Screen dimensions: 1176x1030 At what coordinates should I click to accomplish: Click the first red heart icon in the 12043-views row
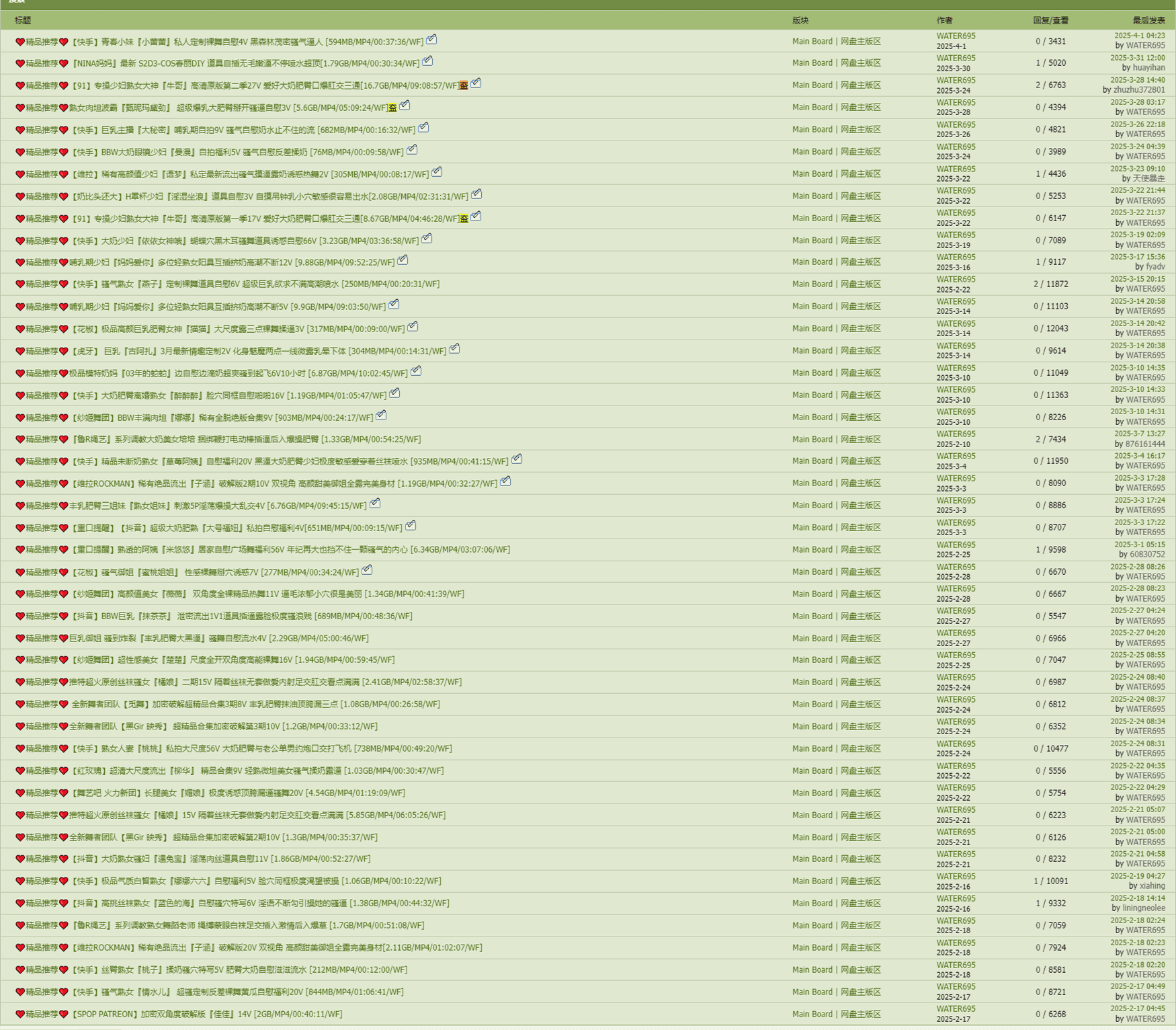coord(20,329)
